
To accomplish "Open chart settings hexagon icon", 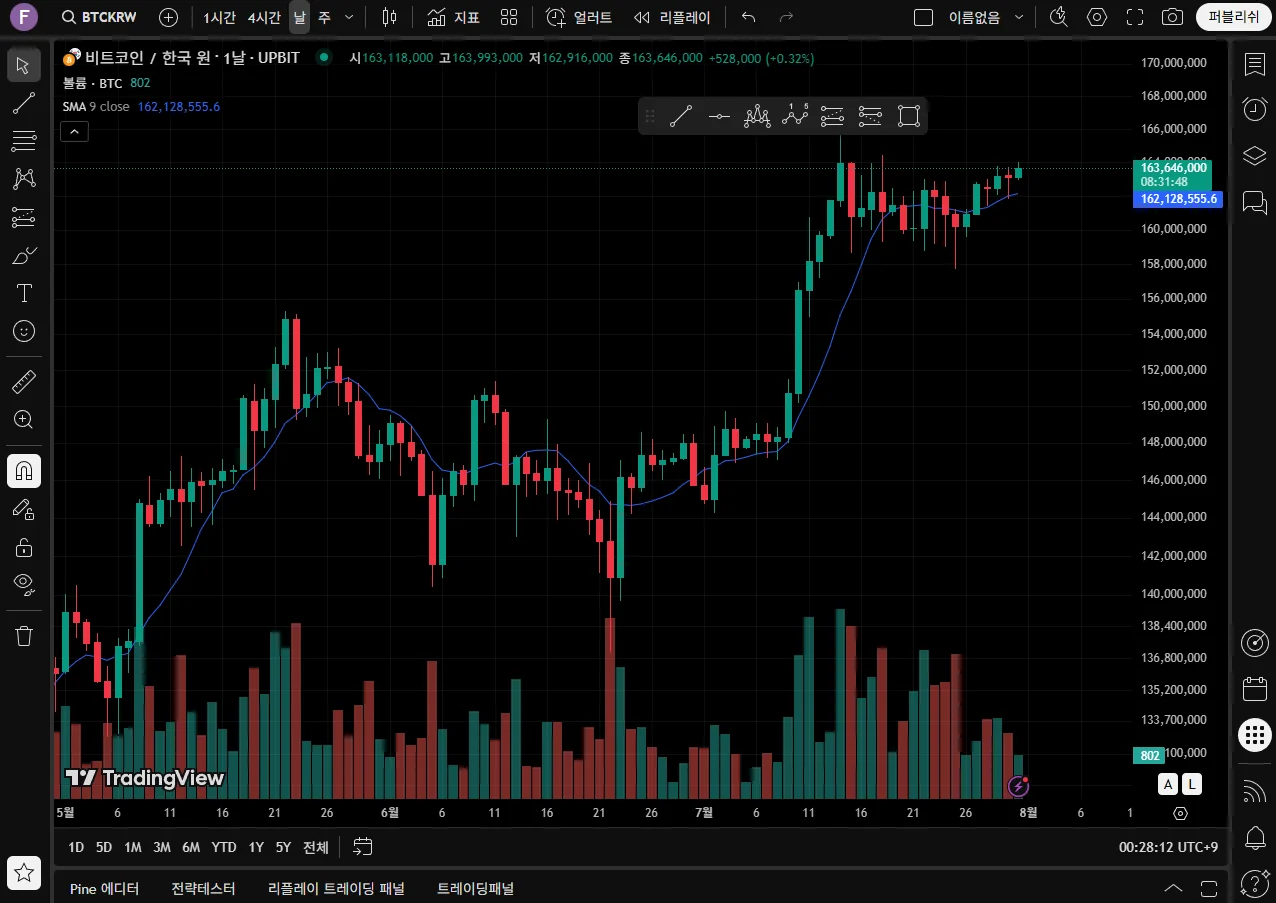I will tap(1097, 17).
